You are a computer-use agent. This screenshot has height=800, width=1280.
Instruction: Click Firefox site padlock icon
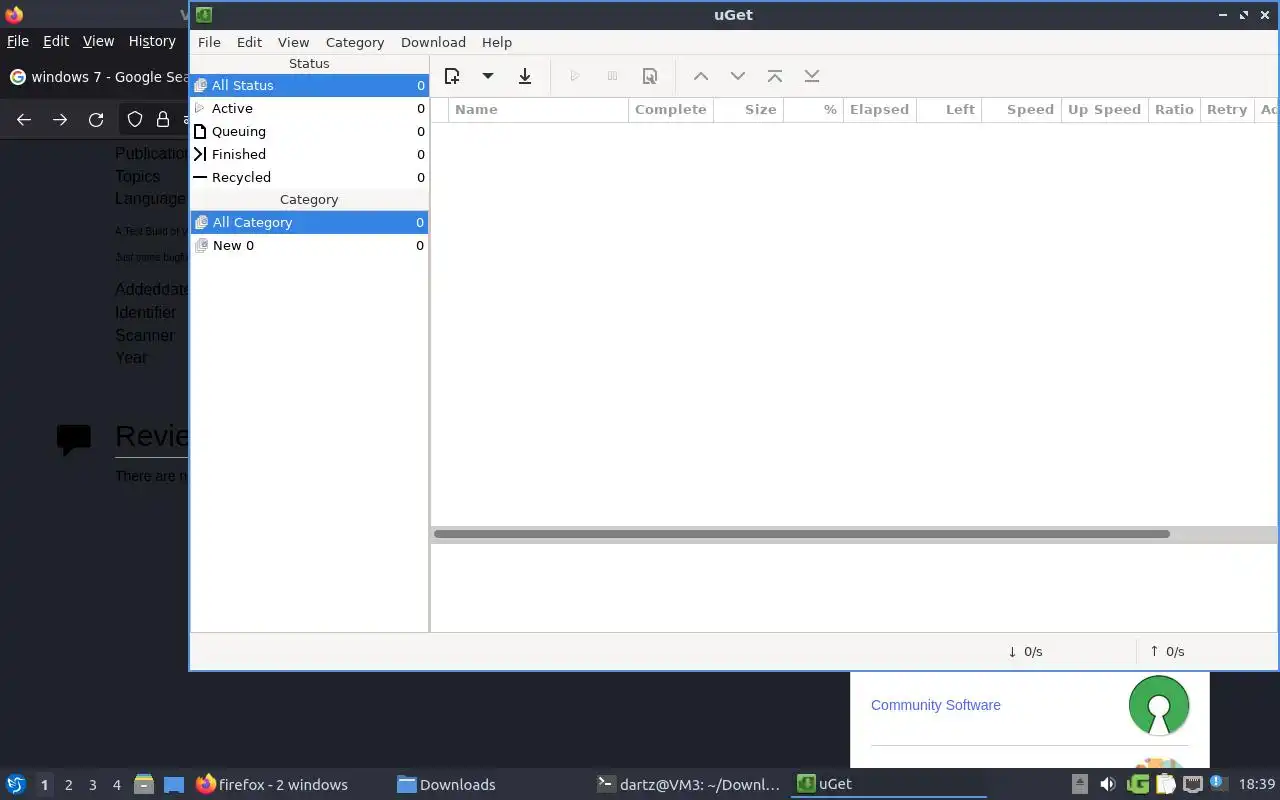click(x=163, y=120)
